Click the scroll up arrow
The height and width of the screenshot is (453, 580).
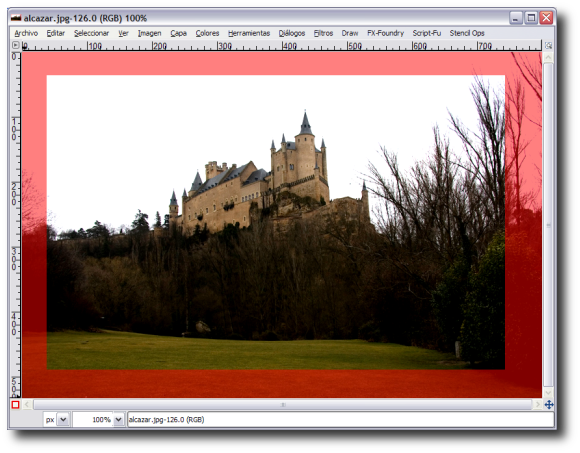(549, 57)
